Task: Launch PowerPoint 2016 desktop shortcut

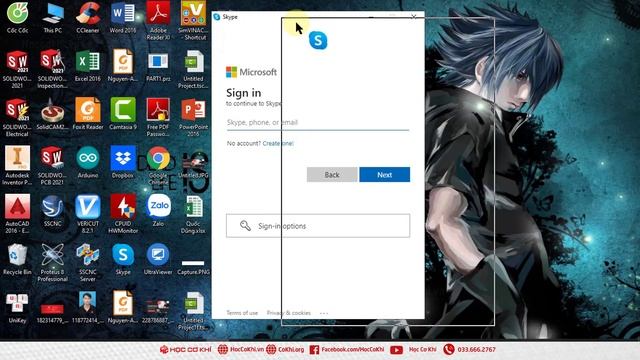Action: (193, 110)
